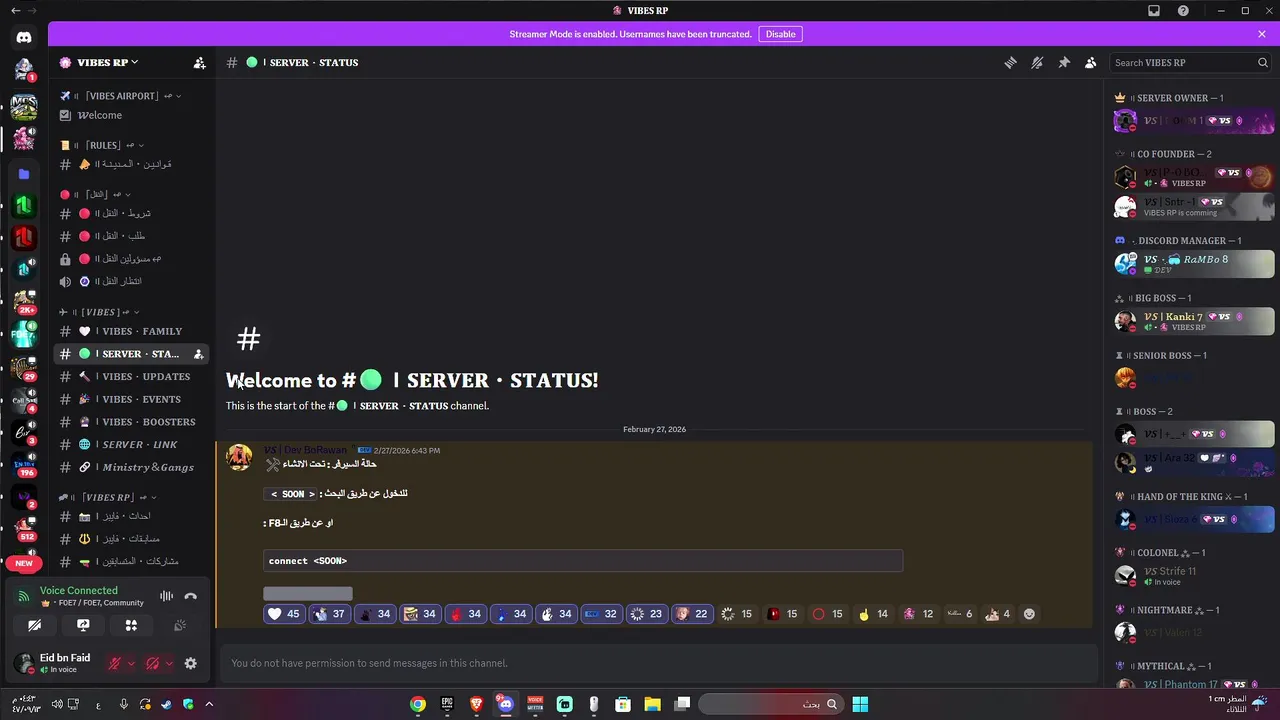Click the Threads icon in channel header
The height and width of the screenshot is (720, 1280).
click(x=1010, y=62)
